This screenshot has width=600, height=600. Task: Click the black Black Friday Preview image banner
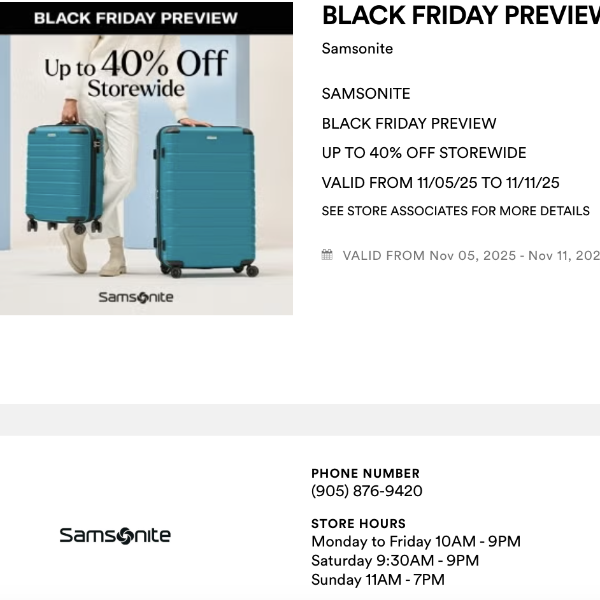(x=146, y=18)
